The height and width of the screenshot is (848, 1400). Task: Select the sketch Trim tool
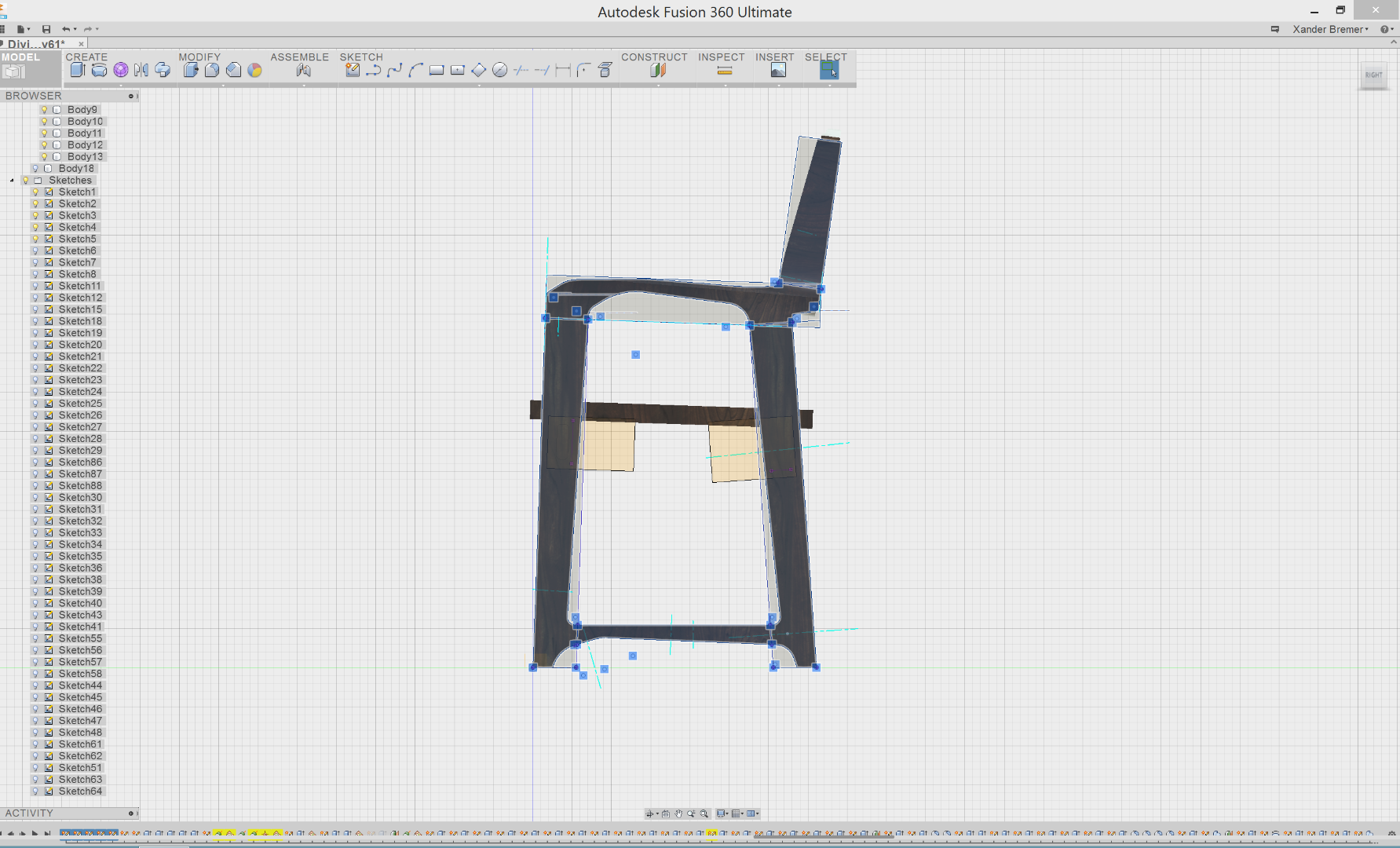521,70
